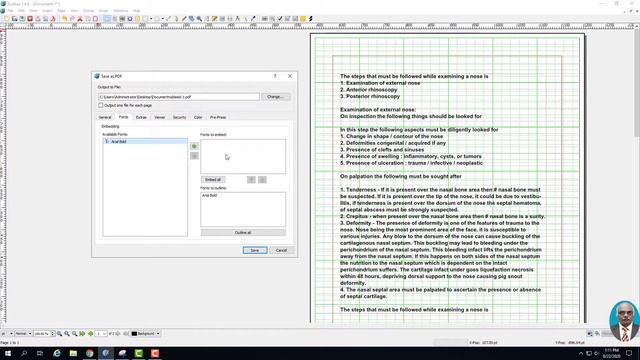Image resolution: width=640 pixels, height=360 pixels.
Task: Switch to the Security tab
Action: 179,117
